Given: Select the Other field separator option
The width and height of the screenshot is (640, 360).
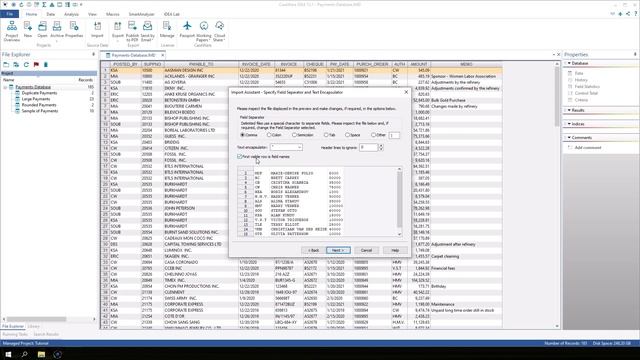Looking at the screenshot, I should tap(378, 135).
